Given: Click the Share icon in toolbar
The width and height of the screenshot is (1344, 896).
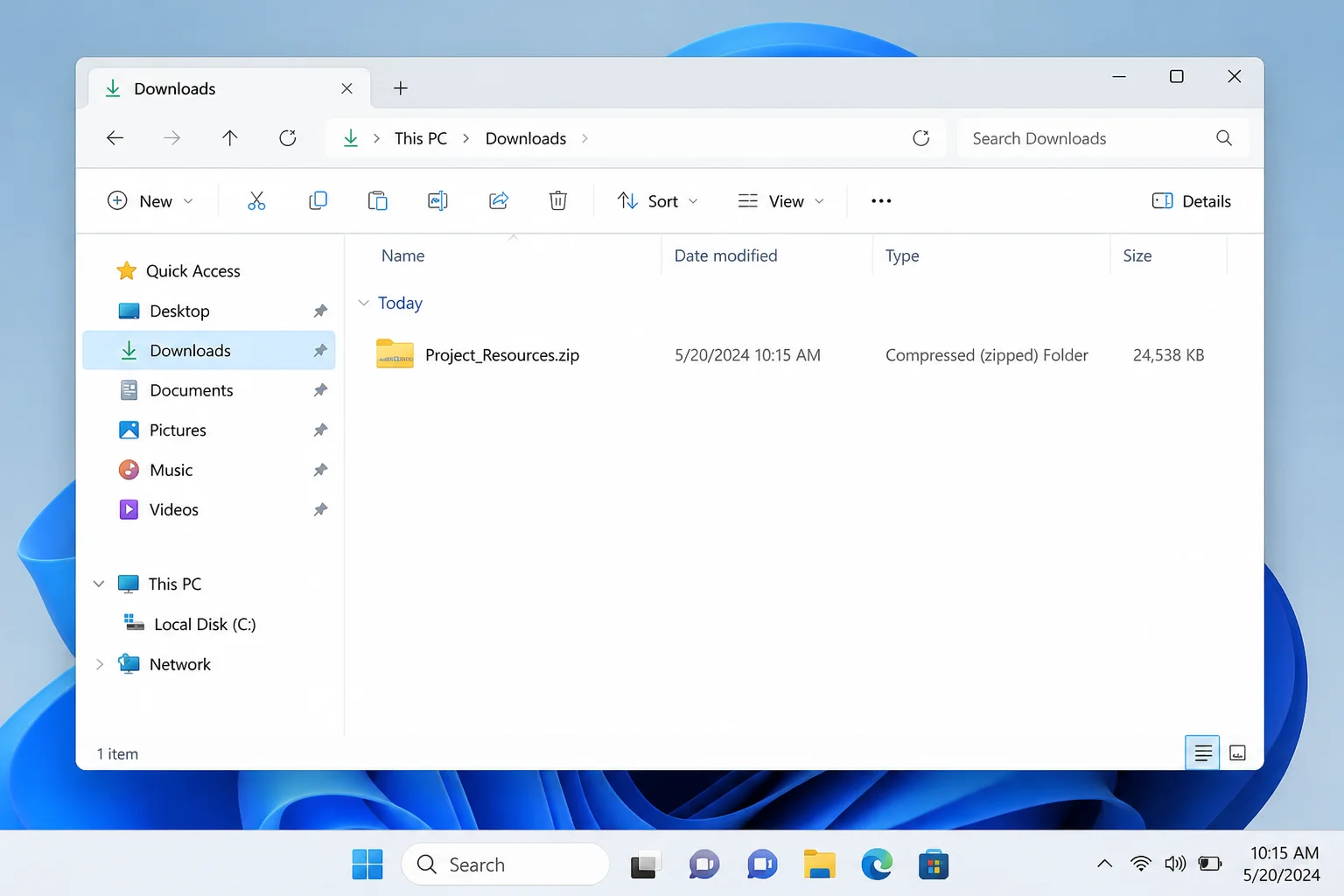Looking at the screenshot, I should point(498,201).
